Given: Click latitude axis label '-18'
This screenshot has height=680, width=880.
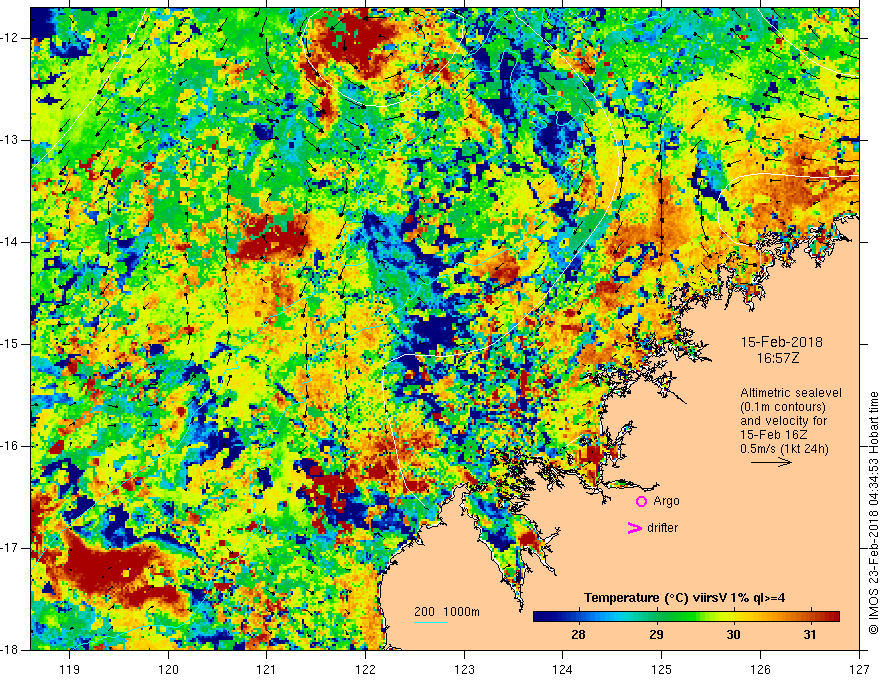Looking at the screenshot, I should coord(10,650).
